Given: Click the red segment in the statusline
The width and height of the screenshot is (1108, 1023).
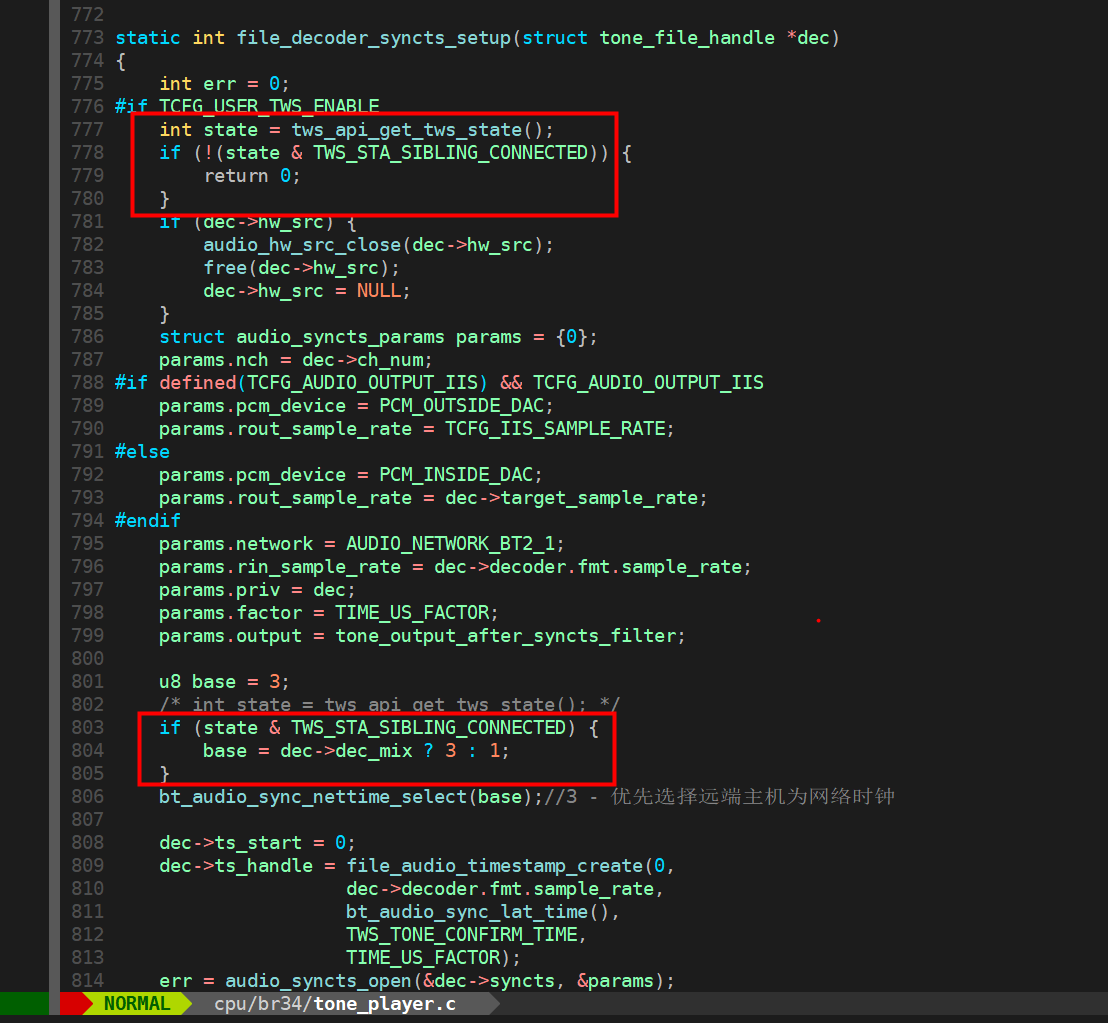Looking at the screenshot, I should click(x=71, y=1004).
